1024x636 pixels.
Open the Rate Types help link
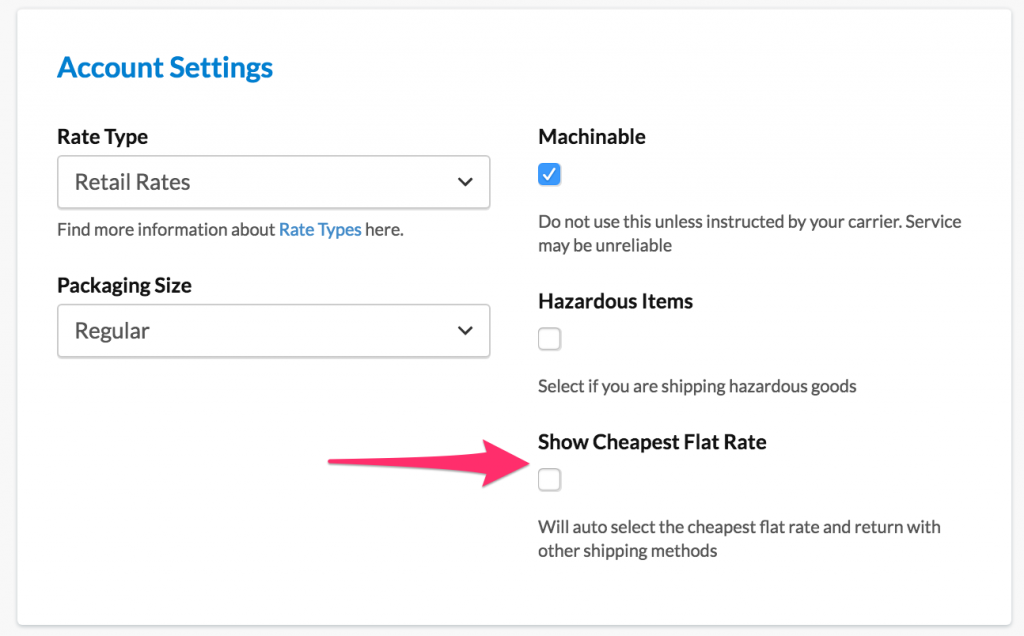(x=320, y=230)
